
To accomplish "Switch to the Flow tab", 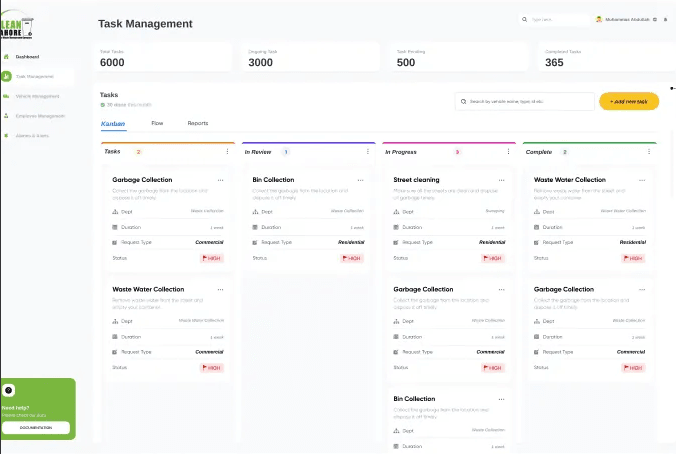I will (157, 123).
